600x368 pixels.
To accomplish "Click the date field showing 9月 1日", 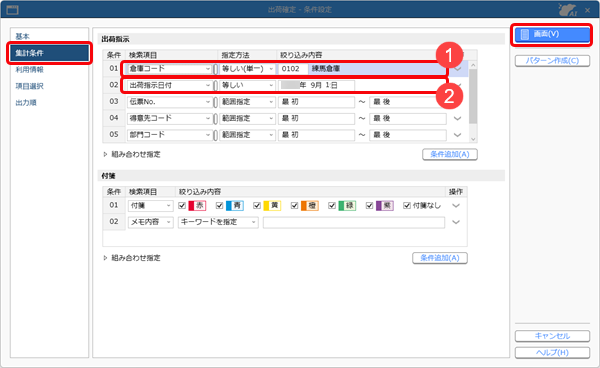I will 316,85.
